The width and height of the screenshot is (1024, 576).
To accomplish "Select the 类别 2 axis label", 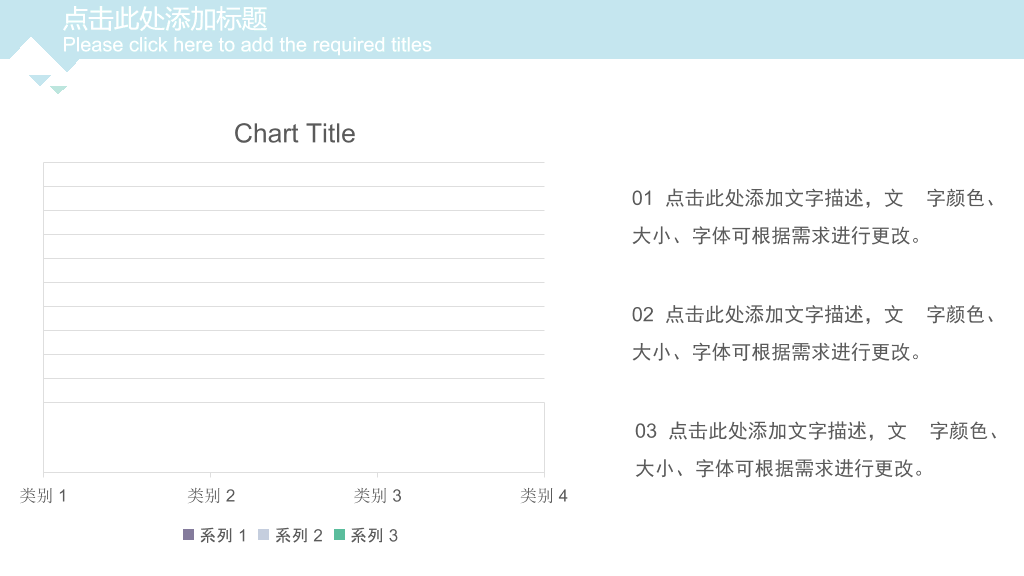I will (x=211, y=496).
